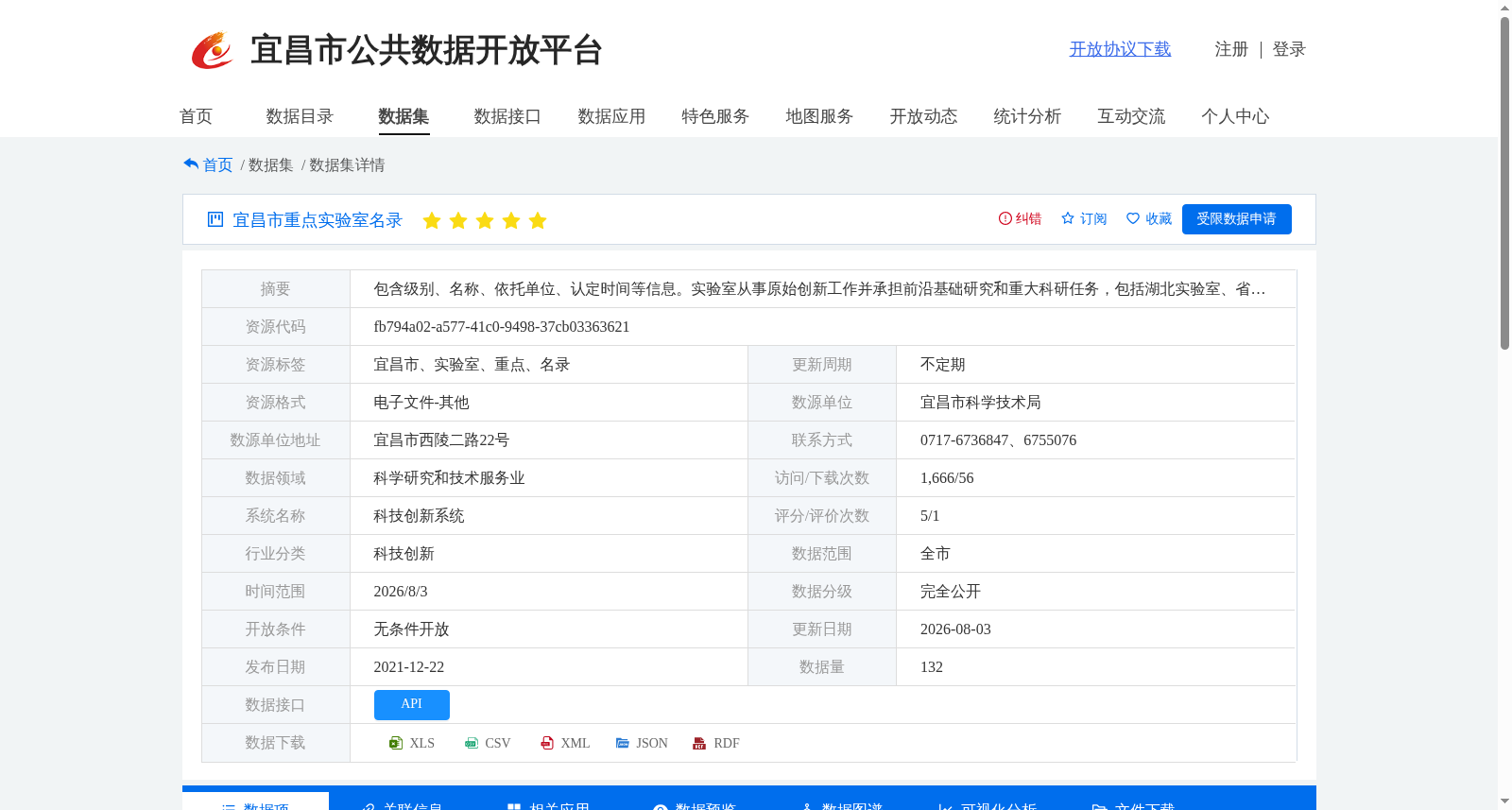Open the 地图服务 navigation item

(x=819, y=116)
